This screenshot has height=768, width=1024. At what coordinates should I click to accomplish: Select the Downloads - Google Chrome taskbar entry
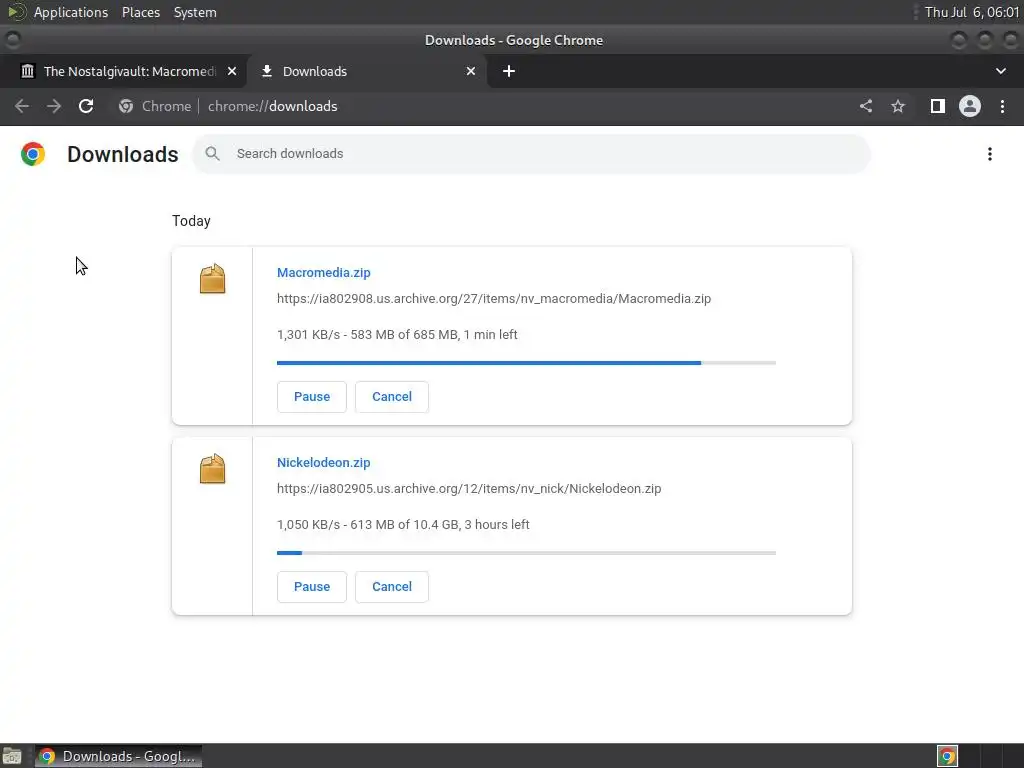[x=119, y=756]
